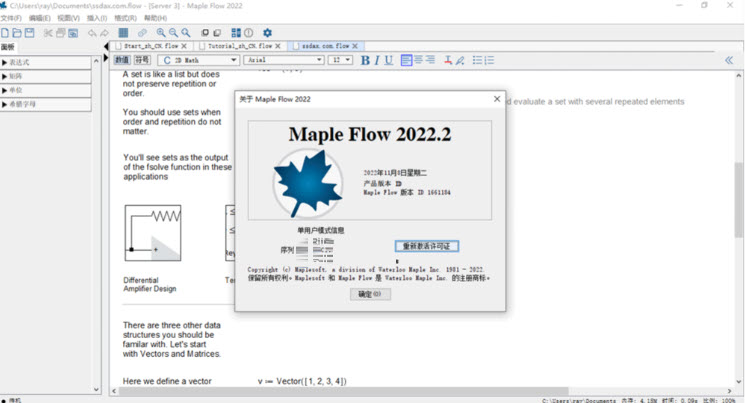Image resolution: width=745 pixels, height=403 pixels.
Task: Open the 2D Math style dropdown
Action: tap(199, 60)
